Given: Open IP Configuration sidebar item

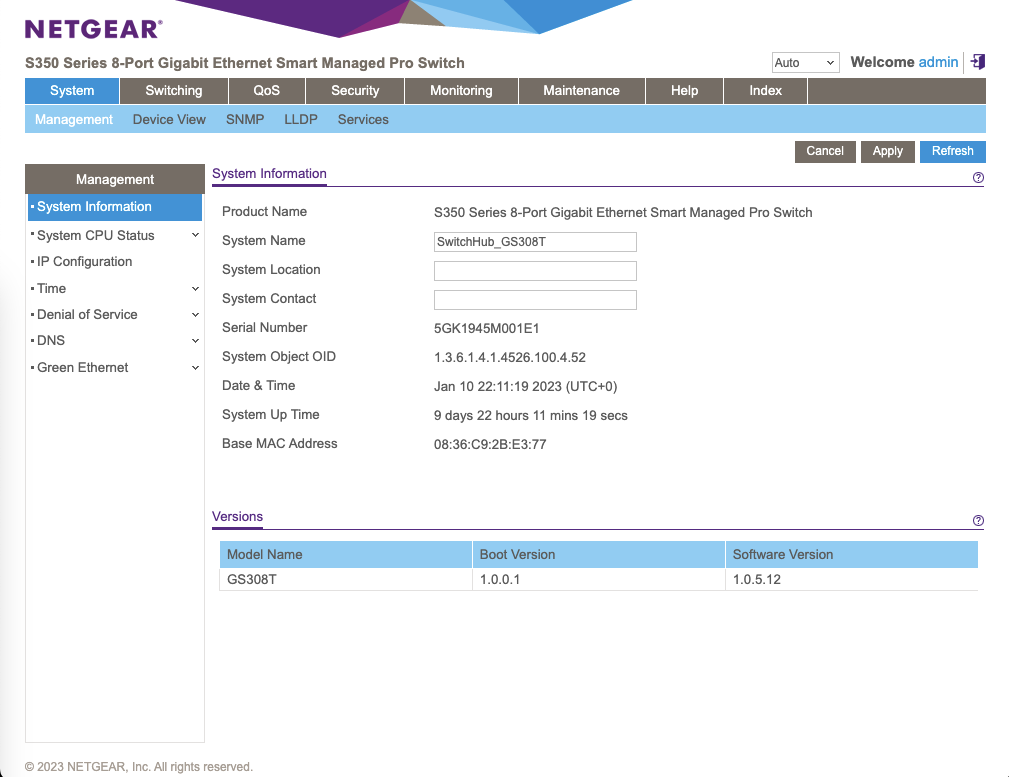Looking at the screenshot, I should [x=84, y=262].
